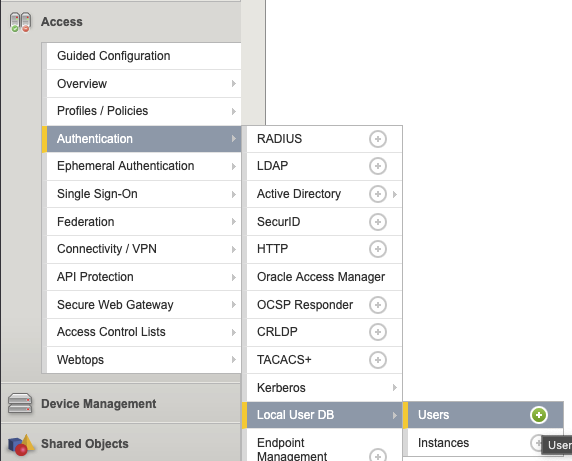Click the plus icon next to SecurID
Viewport: 572px width, 461px height.
tap(378, 222)
